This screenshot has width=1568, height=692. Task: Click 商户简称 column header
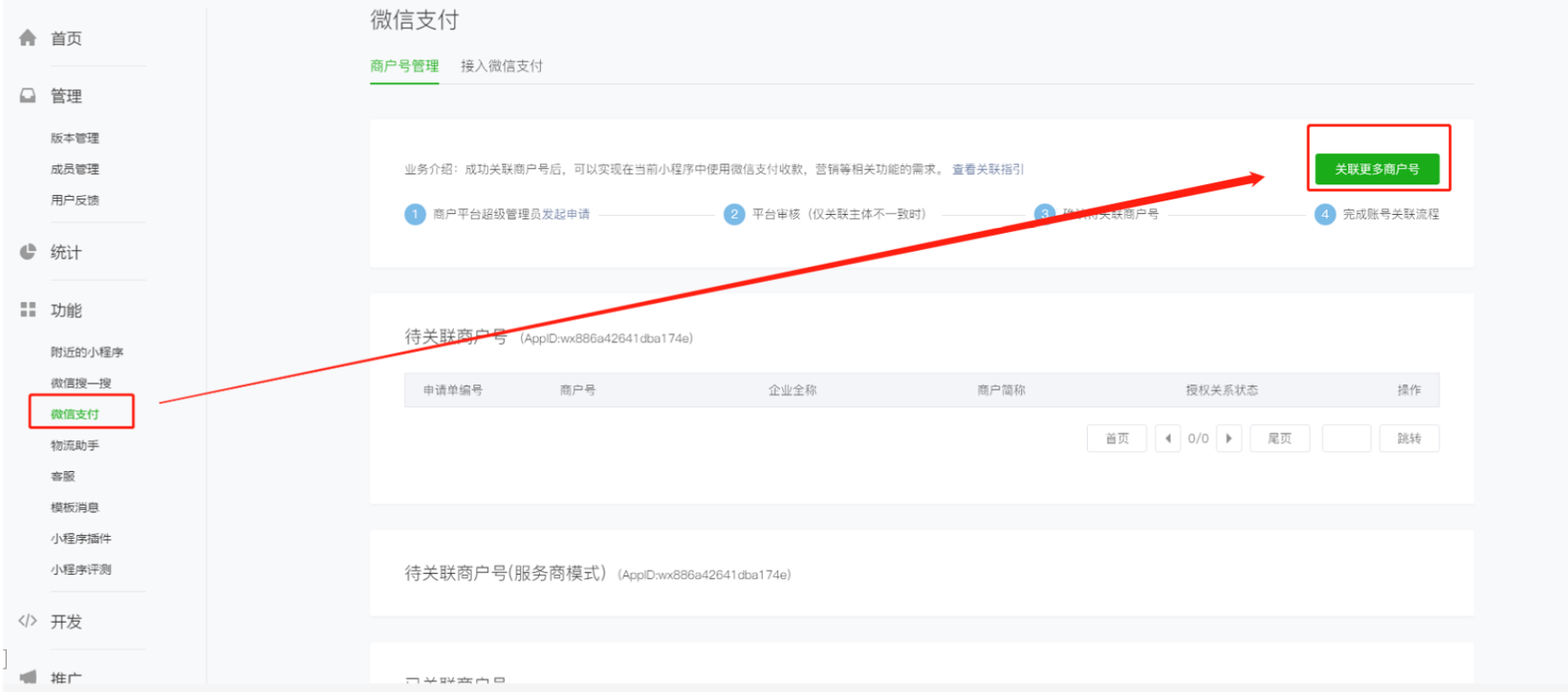coord(1001,390)
